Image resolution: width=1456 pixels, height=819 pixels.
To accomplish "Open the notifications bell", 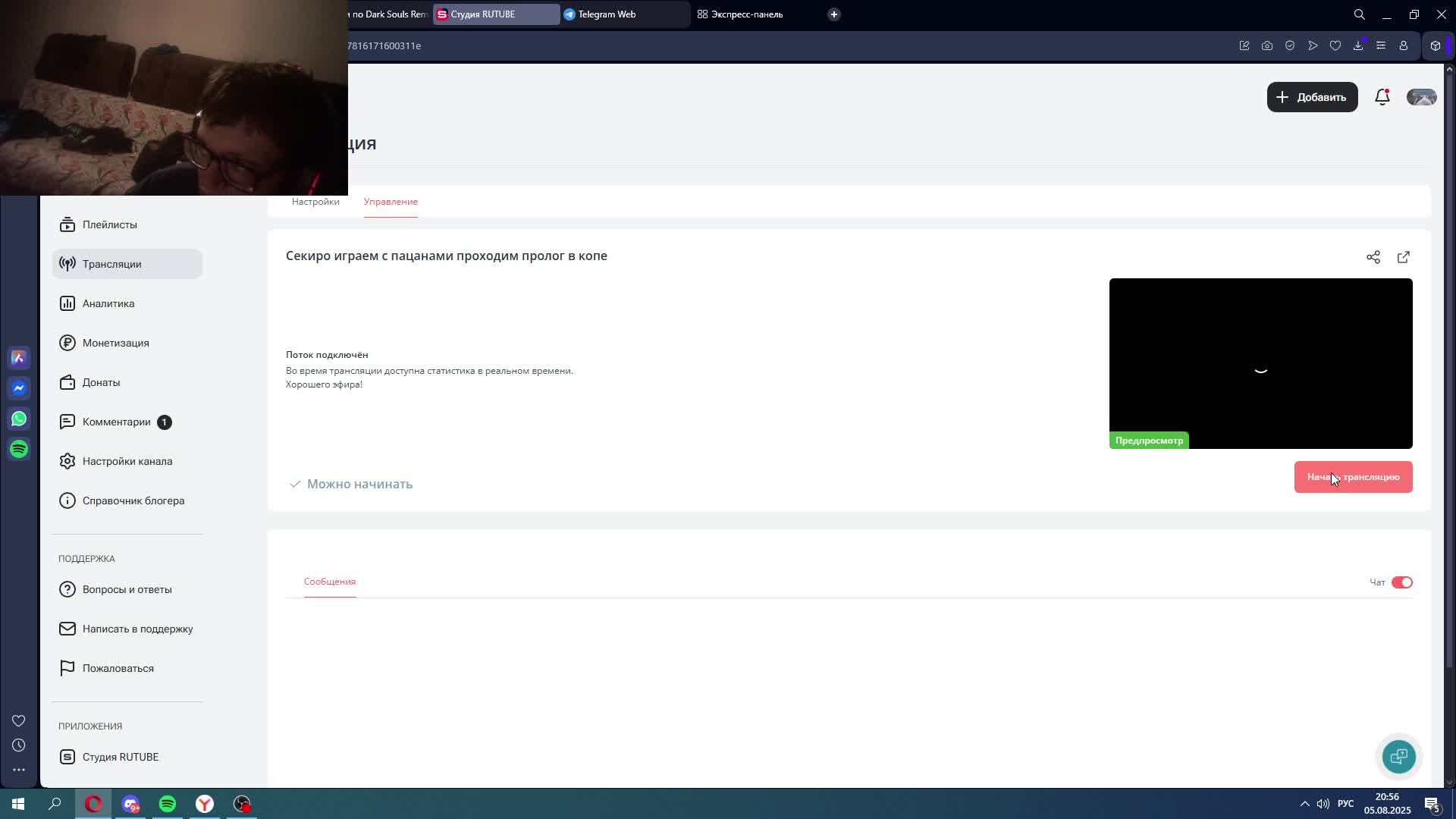I will click(1382, 97).
